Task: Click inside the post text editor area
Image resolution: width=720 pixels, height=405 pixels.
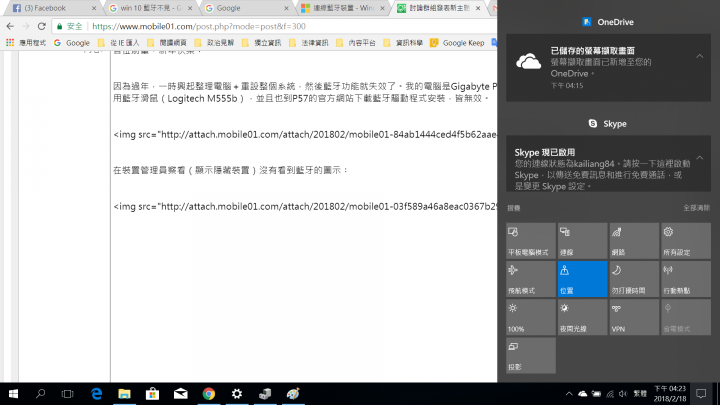Action: pos(304,216)
